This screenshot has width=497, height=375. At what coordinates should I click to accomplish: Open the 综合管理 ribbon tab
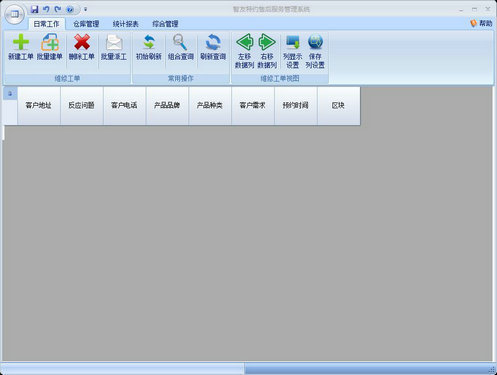point(165,24)
